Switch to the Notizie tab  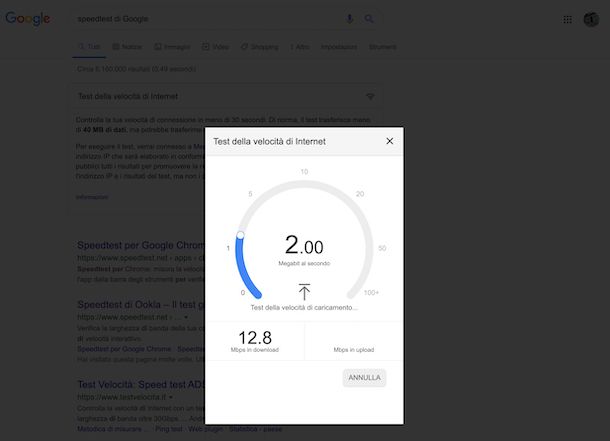[127, 47]
